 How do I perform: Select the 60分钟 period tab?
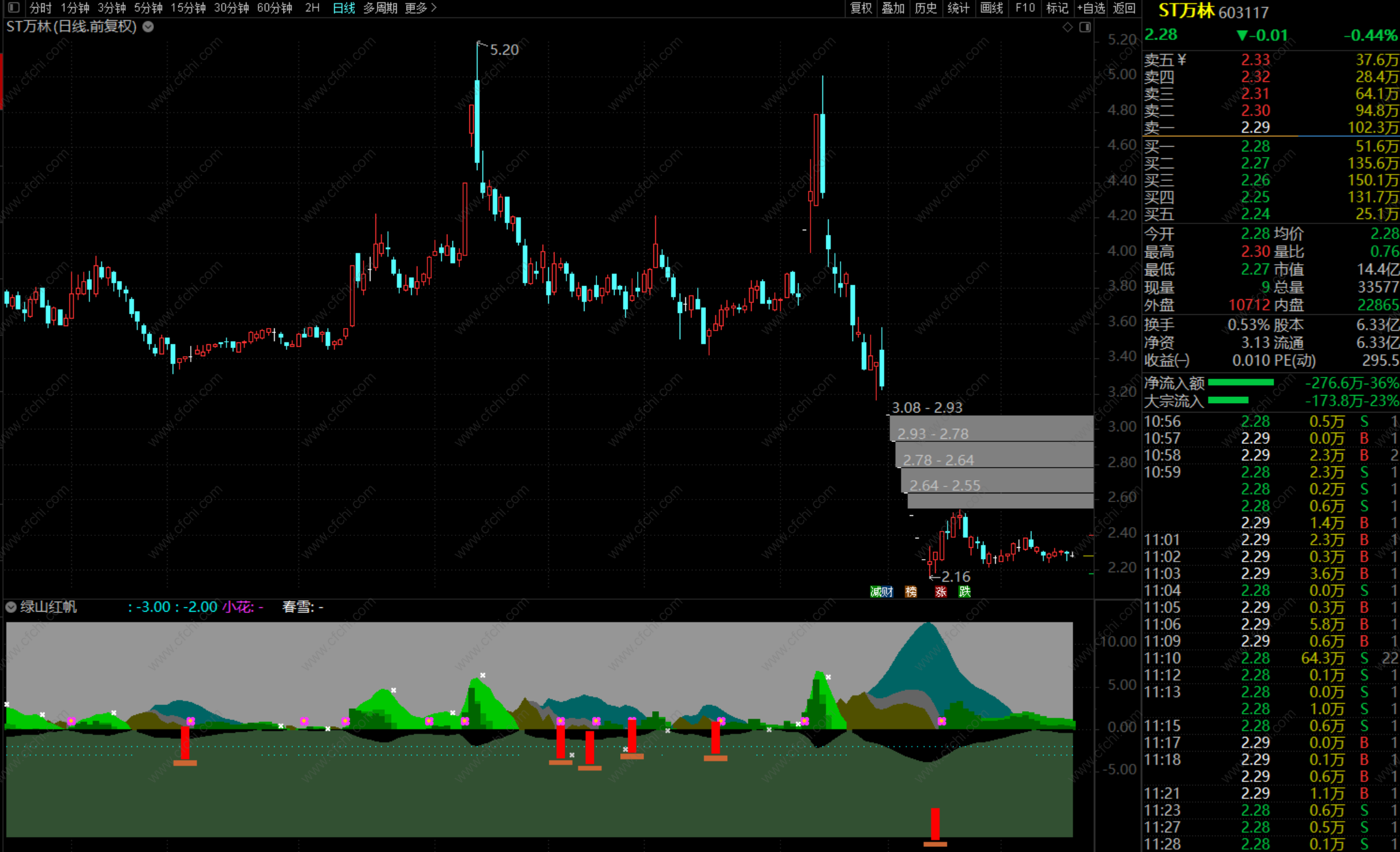pyautogui.click(x=274, y=8)
